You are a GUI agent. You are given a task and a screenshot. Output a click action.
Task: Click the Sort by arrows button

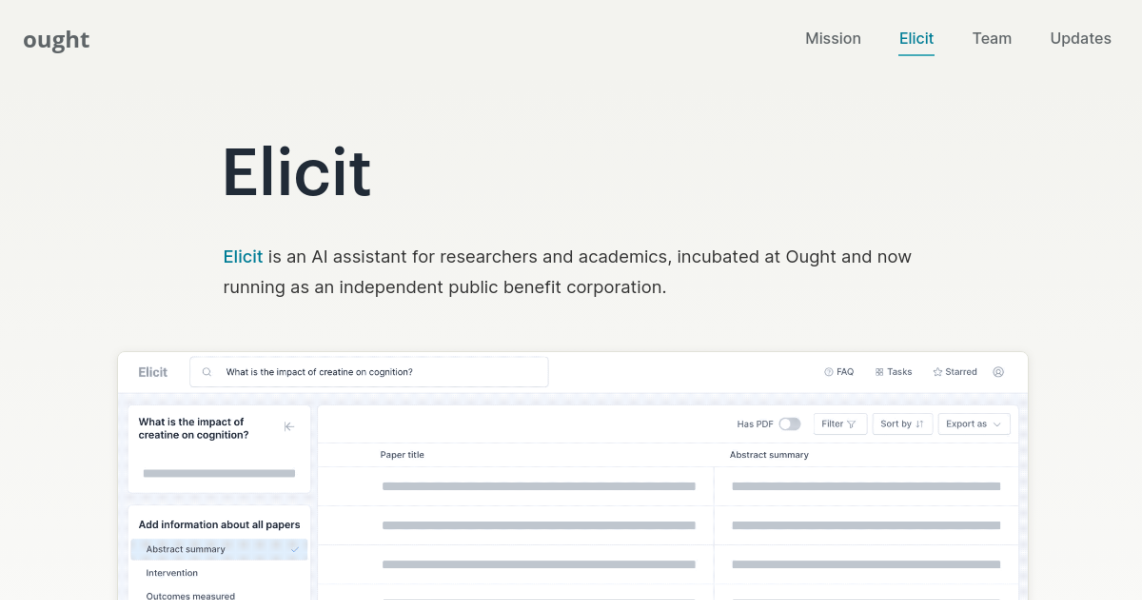[x=902, y=424]
